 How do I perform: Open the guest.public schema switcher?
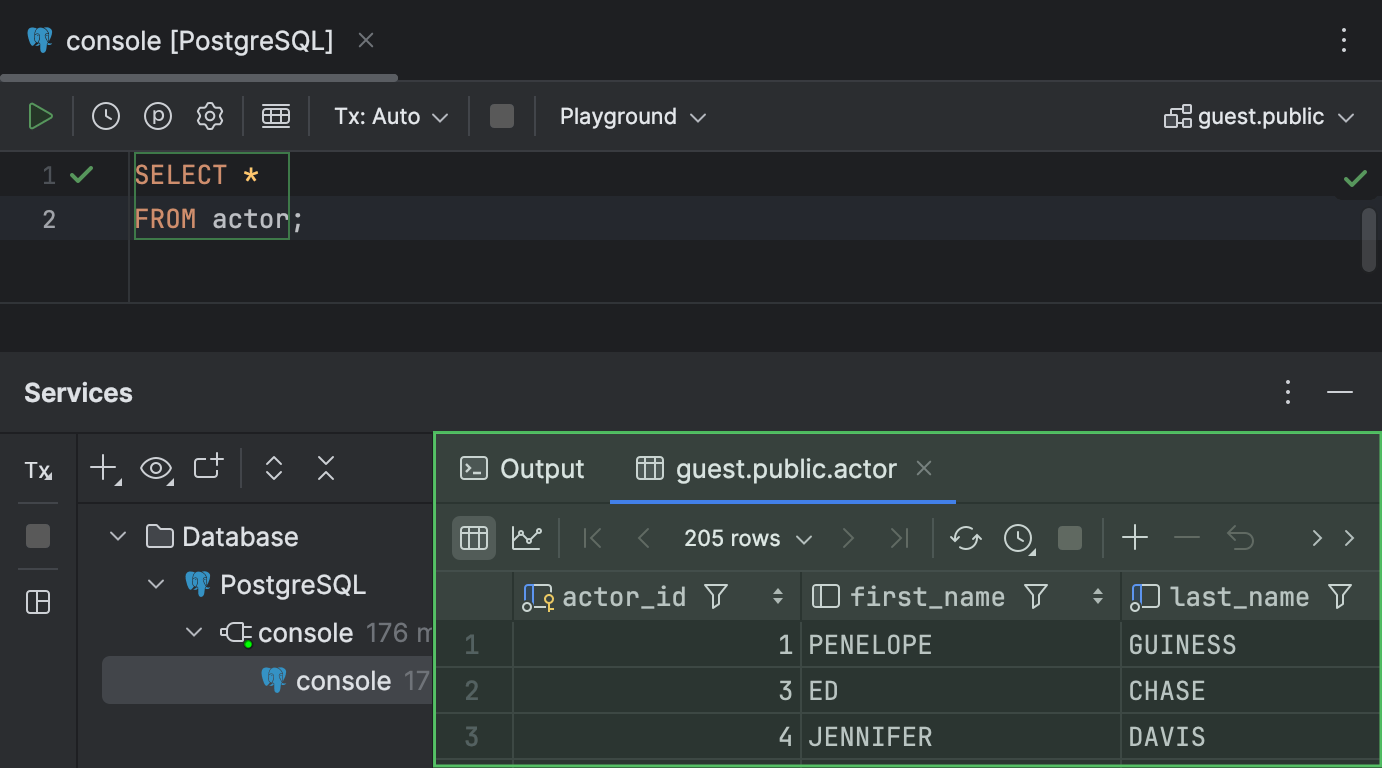click(1258, 116)
